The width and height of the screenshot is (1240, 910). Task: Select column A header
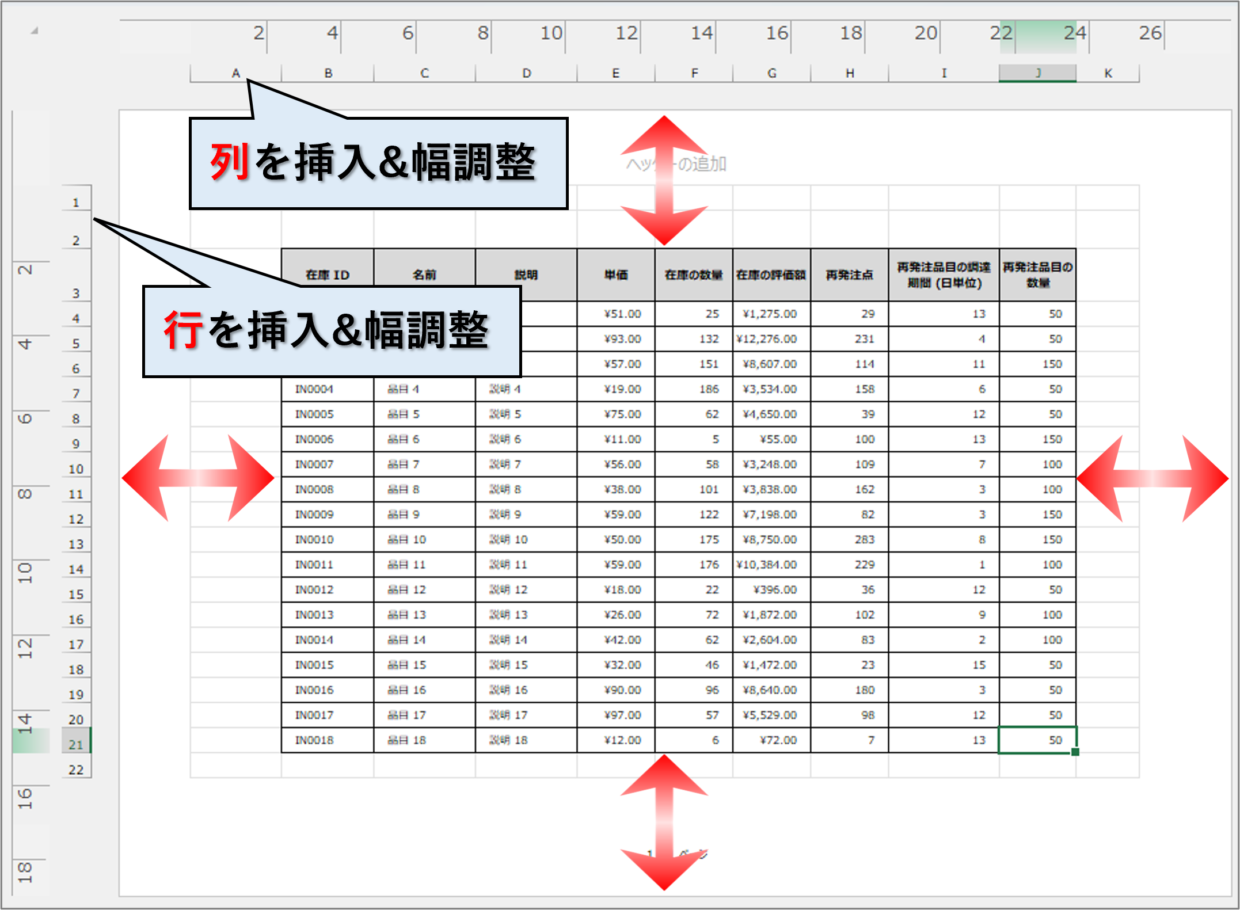pos(236,73)
